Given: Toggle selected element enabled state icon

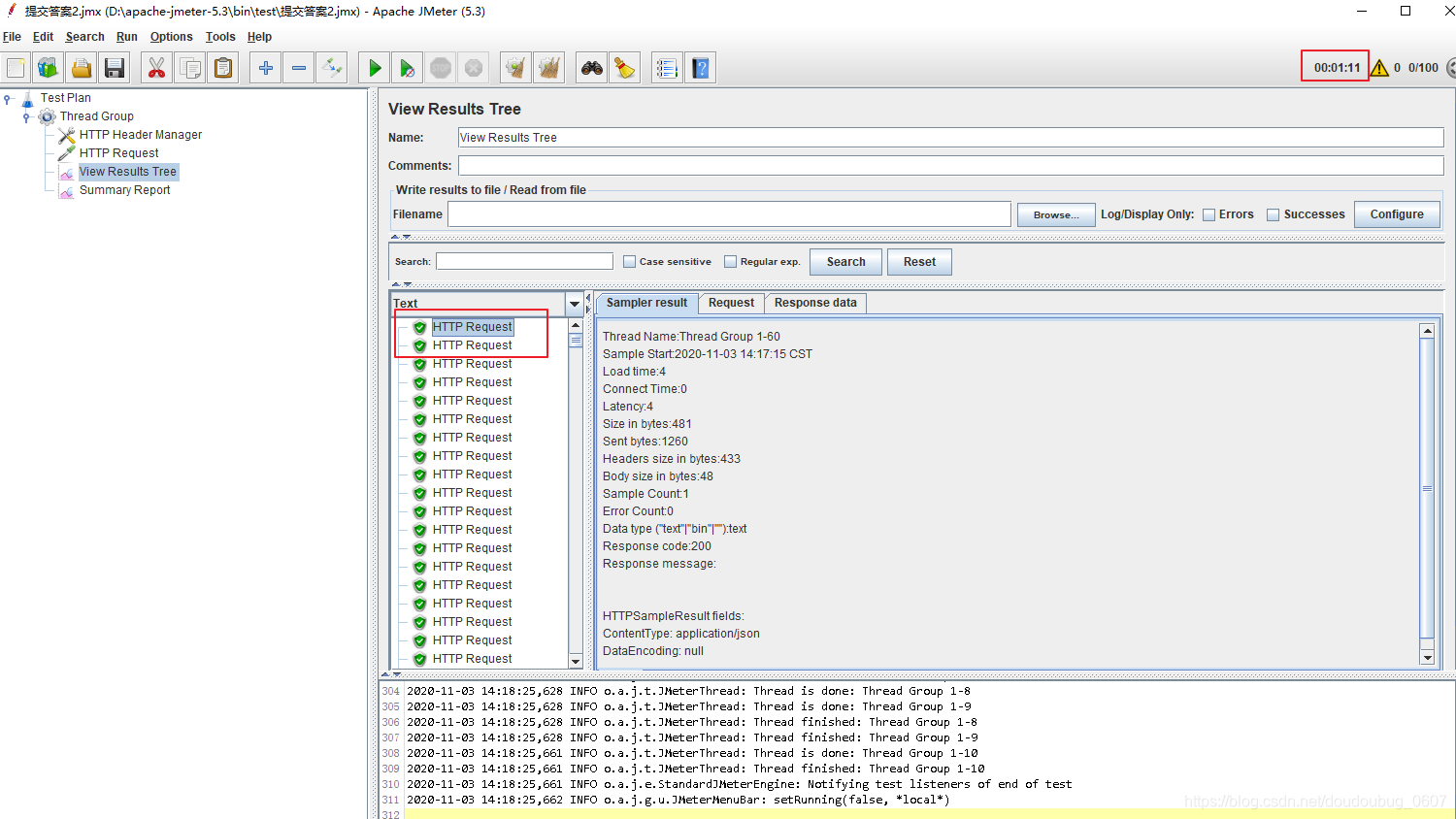Looking at the screenshot, I should coord(332,68).
